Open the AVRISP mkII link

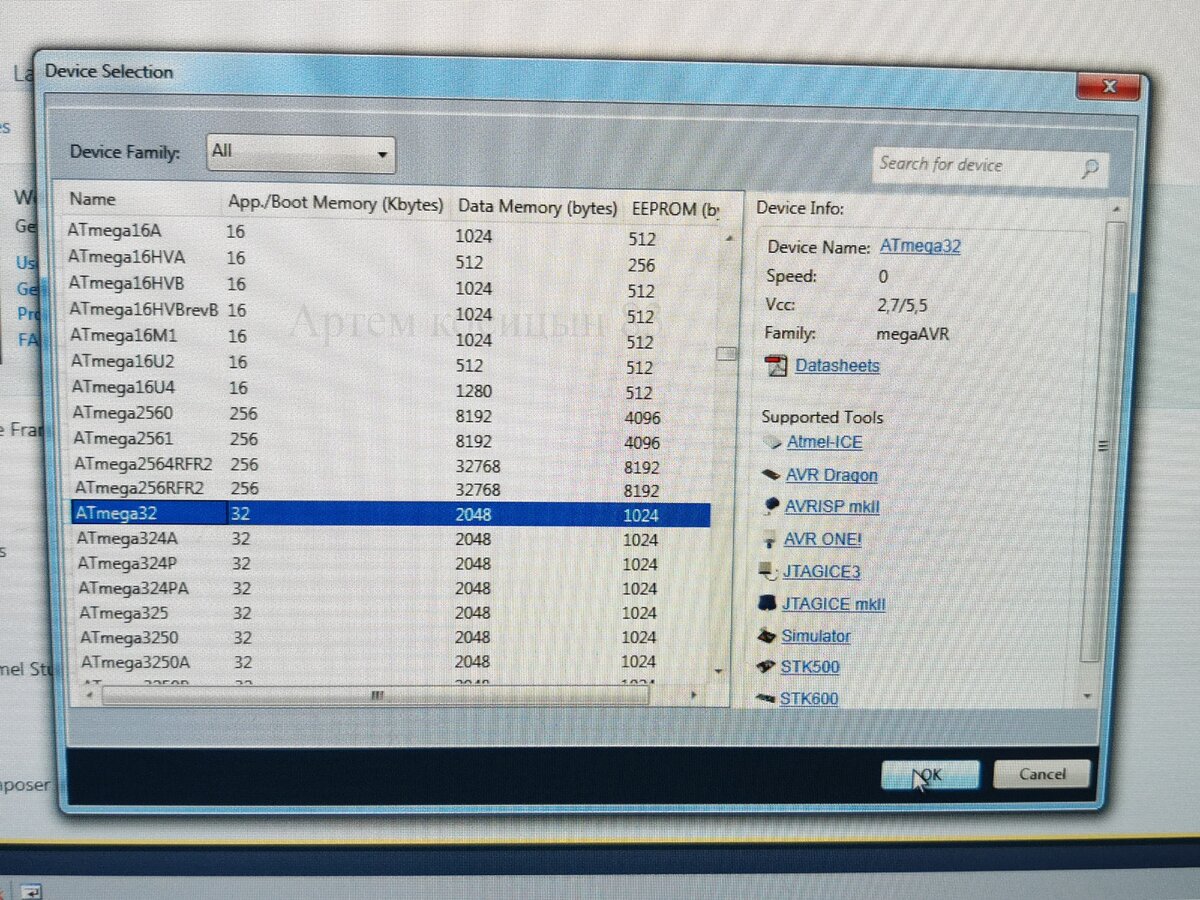(x=832, y=507)
